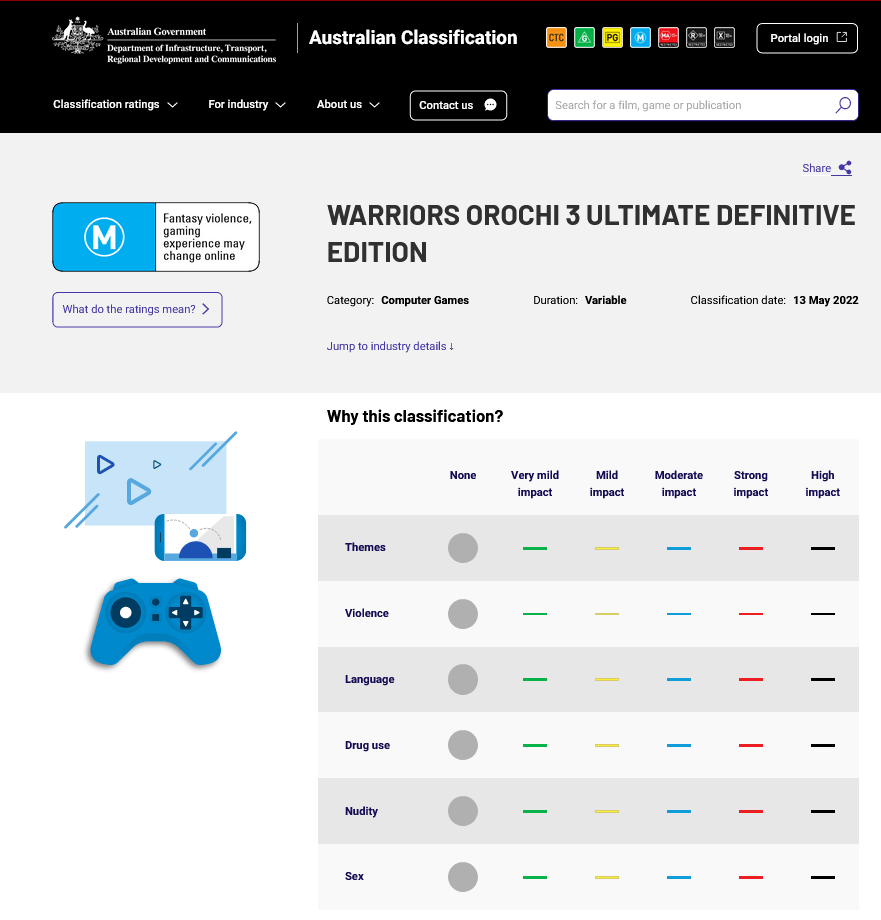Click the grey None circle for Drug use

pos(463,745)
